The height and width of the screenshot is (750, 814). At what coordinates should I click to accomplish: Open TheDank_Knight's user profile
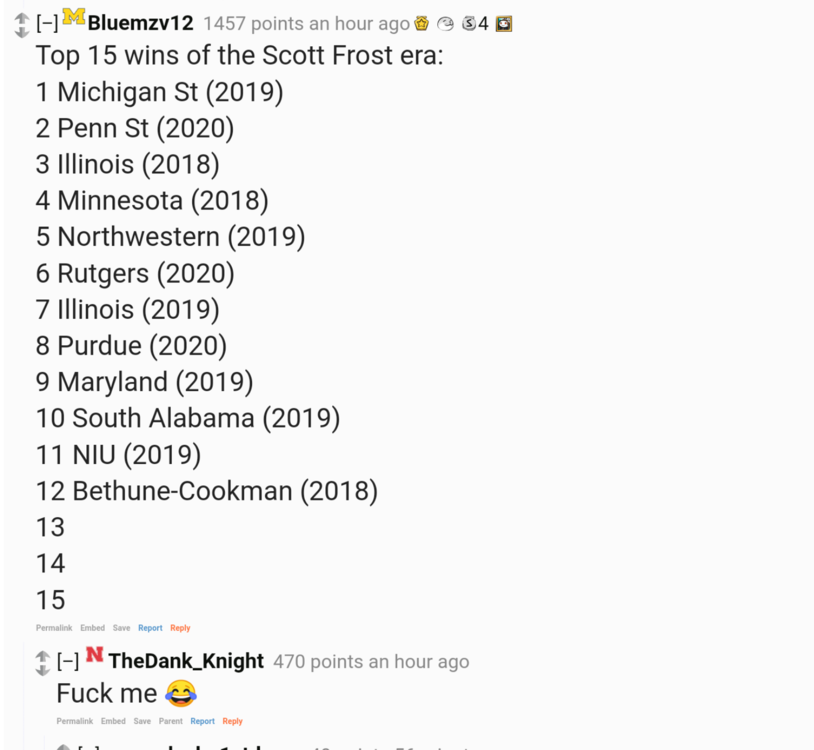coord(186,661)
